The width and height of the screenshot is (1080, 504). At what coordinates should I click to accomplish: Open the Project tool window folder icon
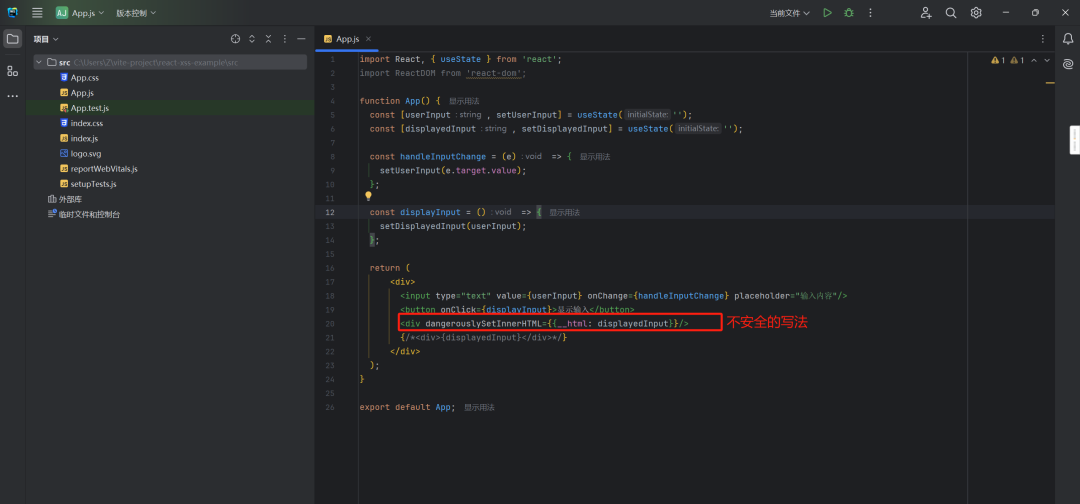click(12, 39)
